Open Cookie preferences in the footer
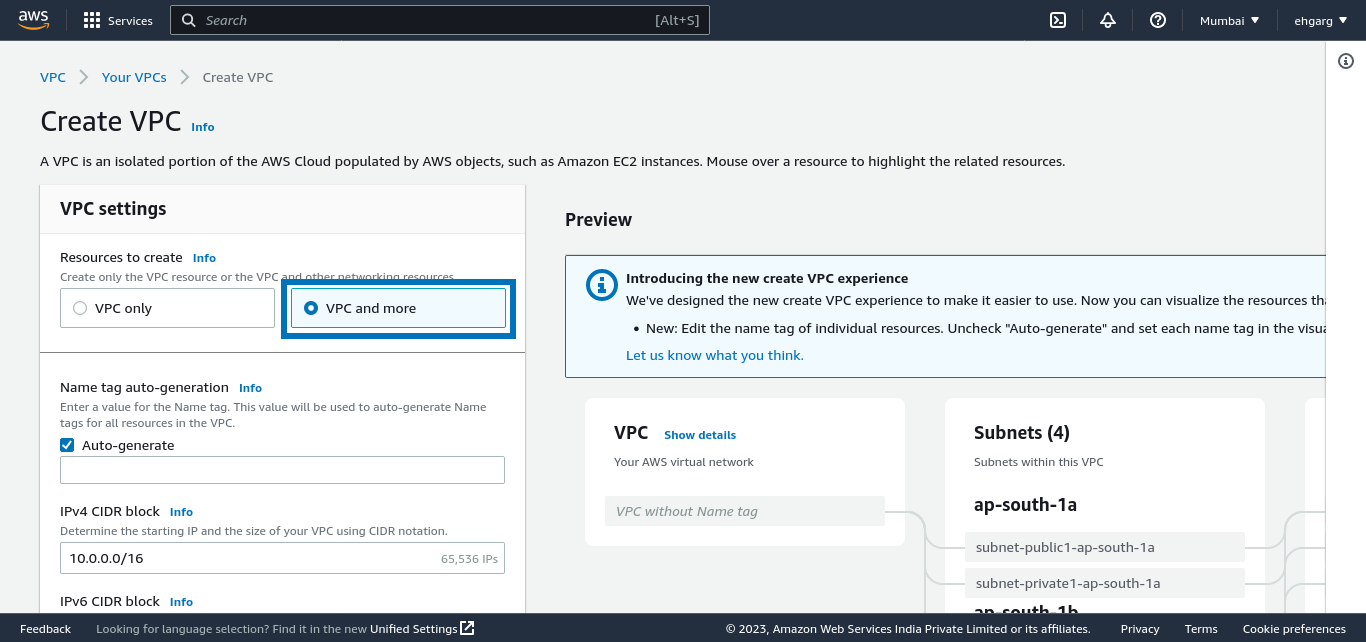The height and width of the screenshot is (642, 1366). tap(1294, 629)
